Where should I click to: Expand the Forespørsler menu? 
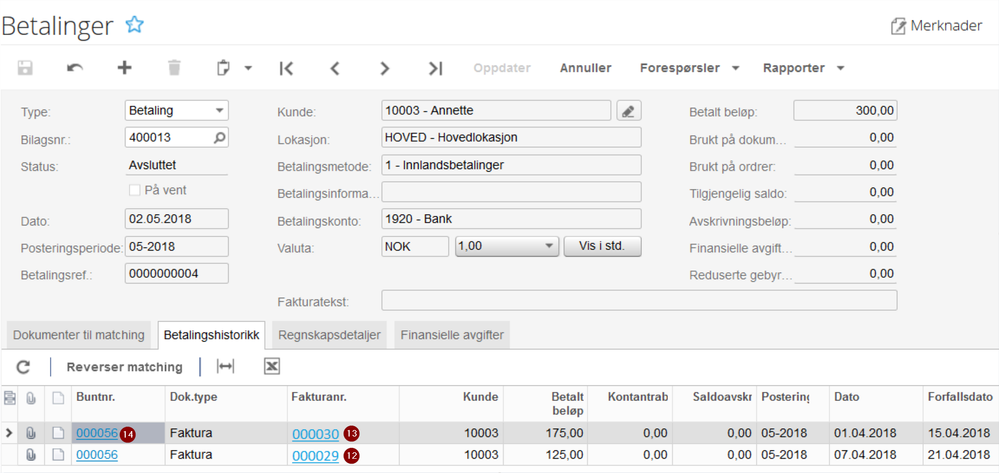(689, 68)
